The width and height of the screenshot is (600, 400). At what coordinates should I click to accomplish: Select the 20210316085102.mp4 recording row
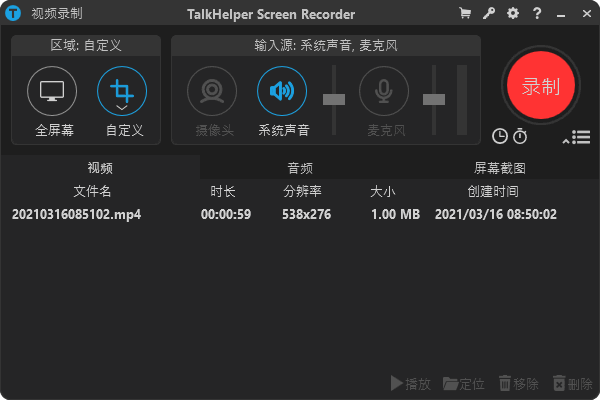point(300,214)
